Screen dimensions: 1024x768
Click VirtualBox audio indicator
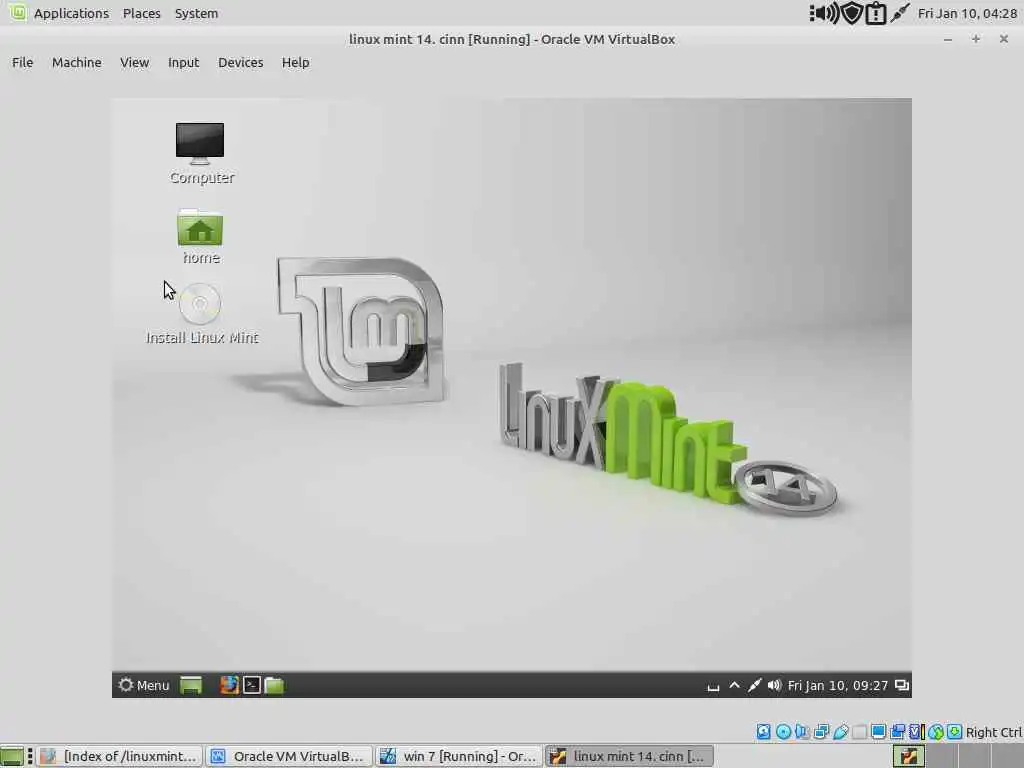coord(802,731)
